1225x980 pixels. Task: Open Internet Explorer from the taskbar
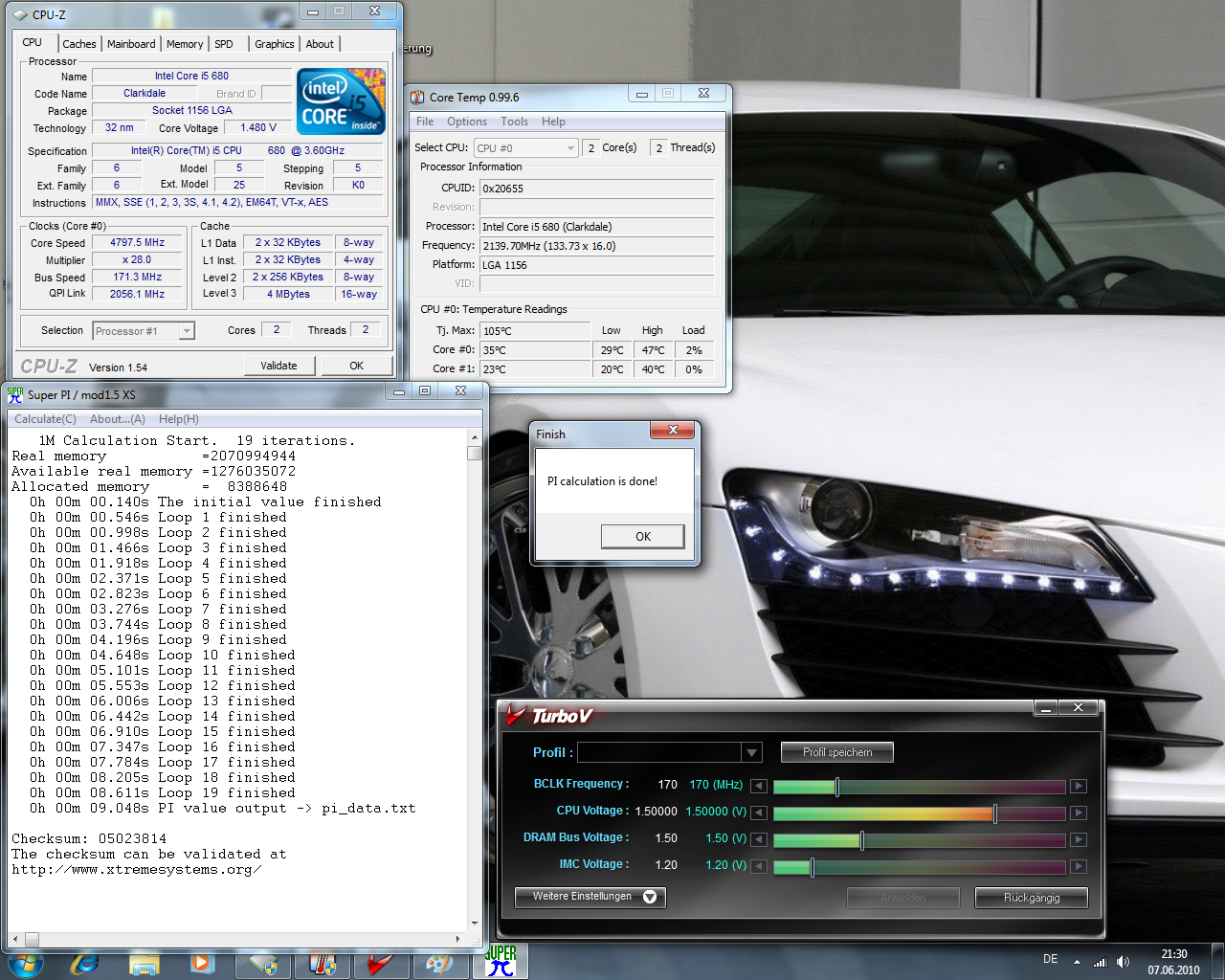[x=84, y=963]
